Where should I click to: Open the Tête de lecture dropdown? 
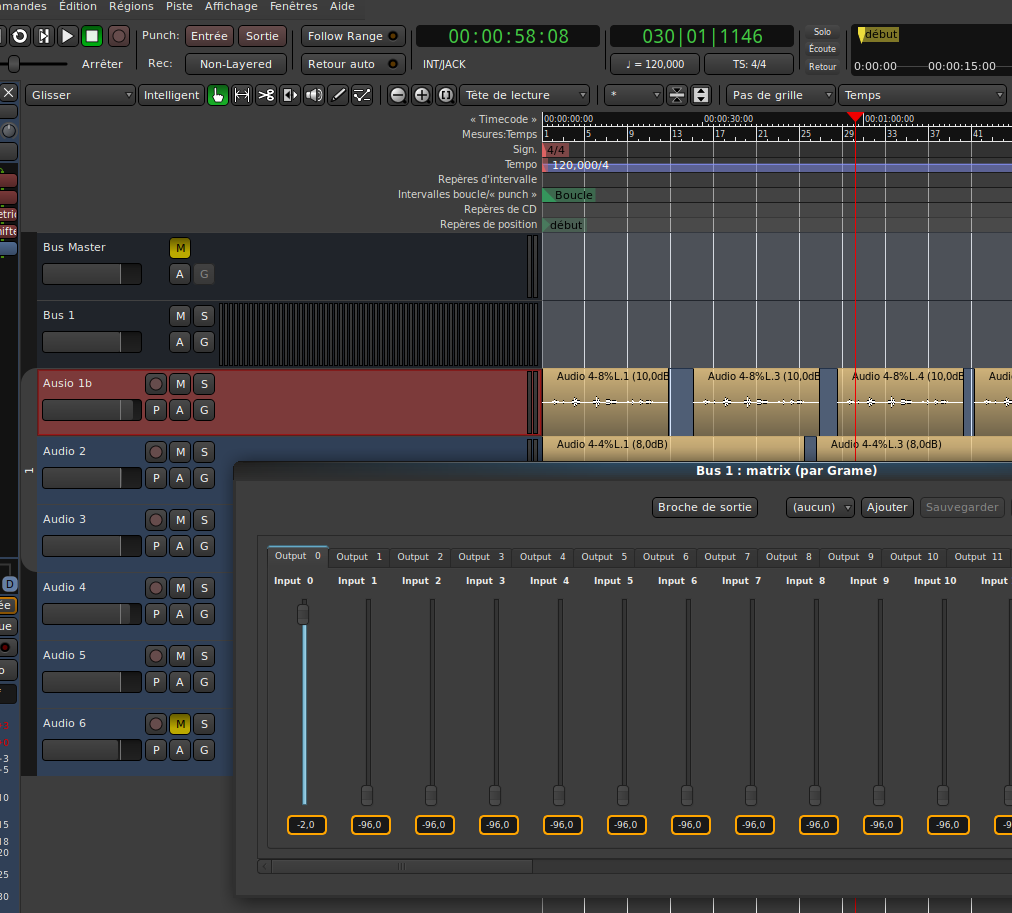pos(526,96)
